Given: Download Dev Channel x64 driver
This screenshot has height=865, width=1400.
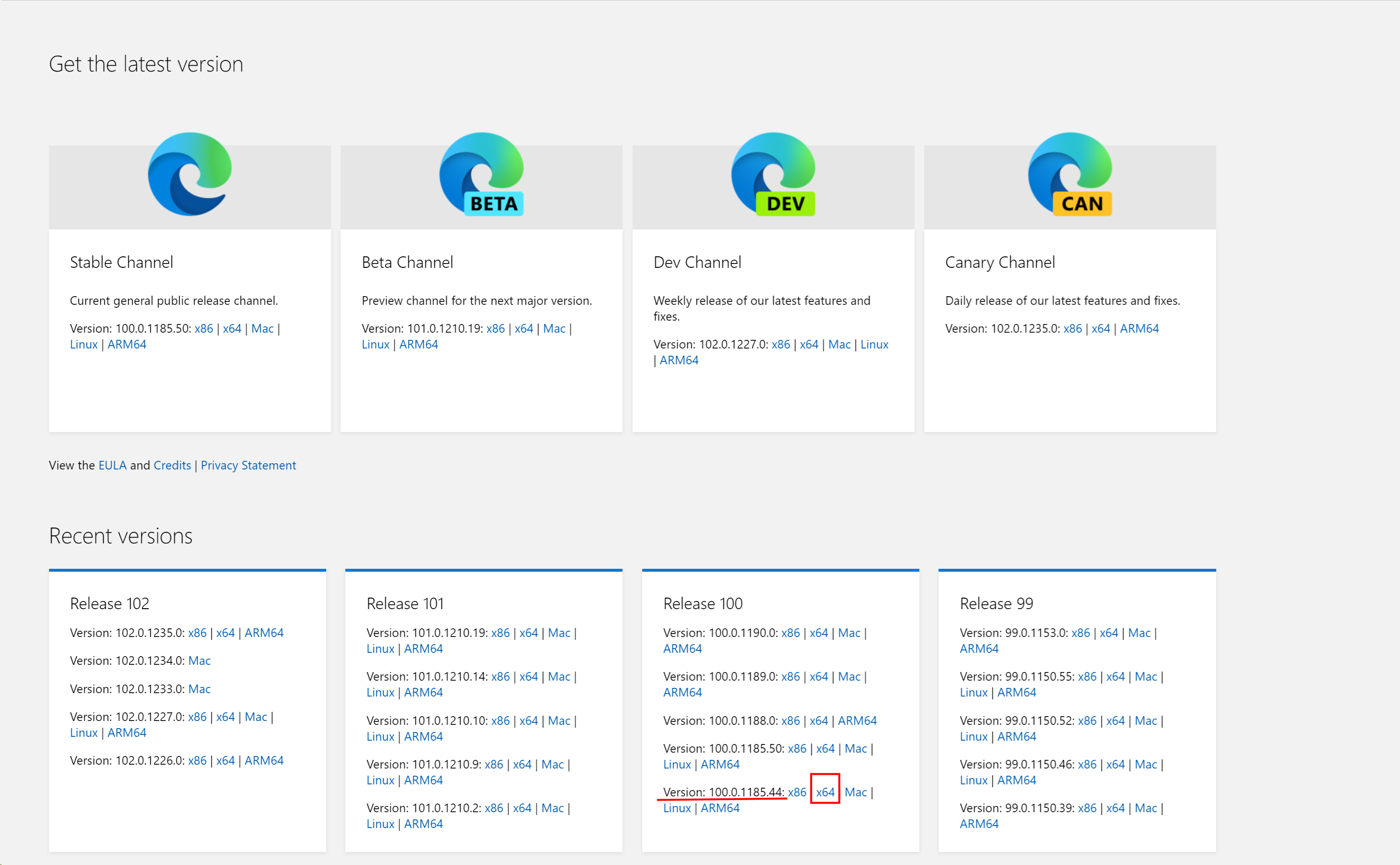Looking at the screenshot, I should (809, 344).
